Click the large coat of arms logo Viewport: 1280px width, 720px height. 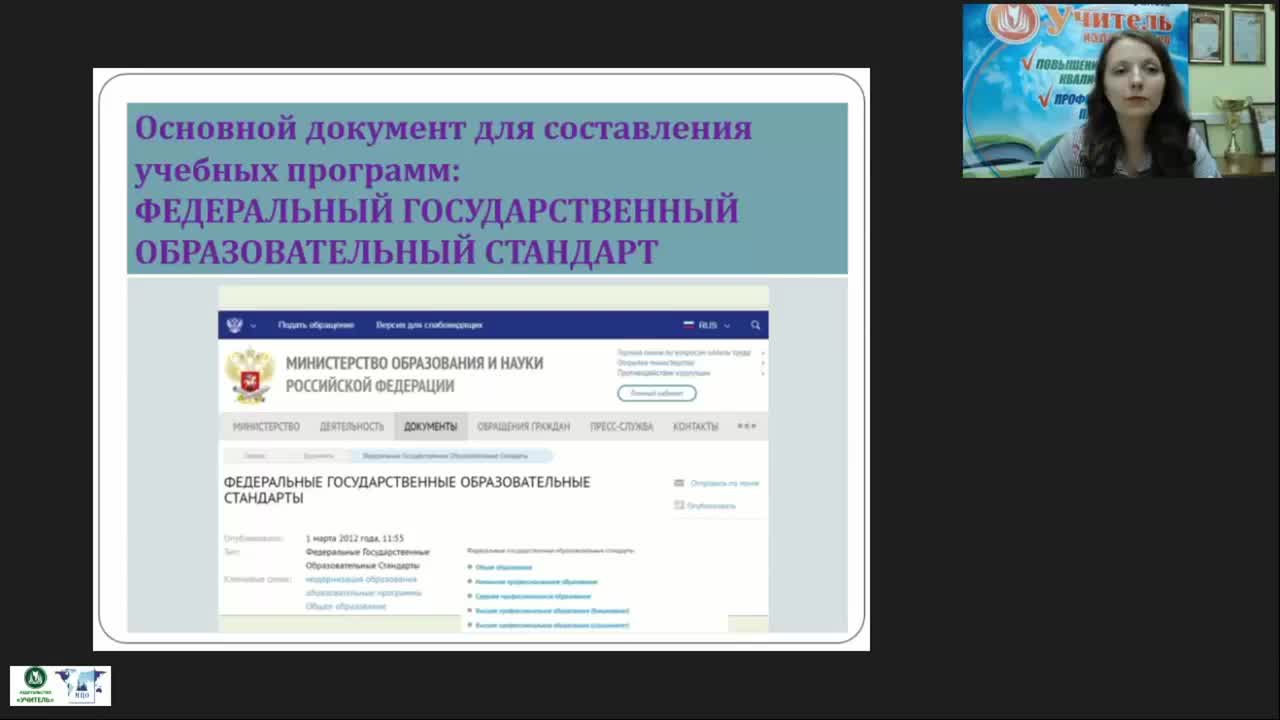tap(249, 375)
